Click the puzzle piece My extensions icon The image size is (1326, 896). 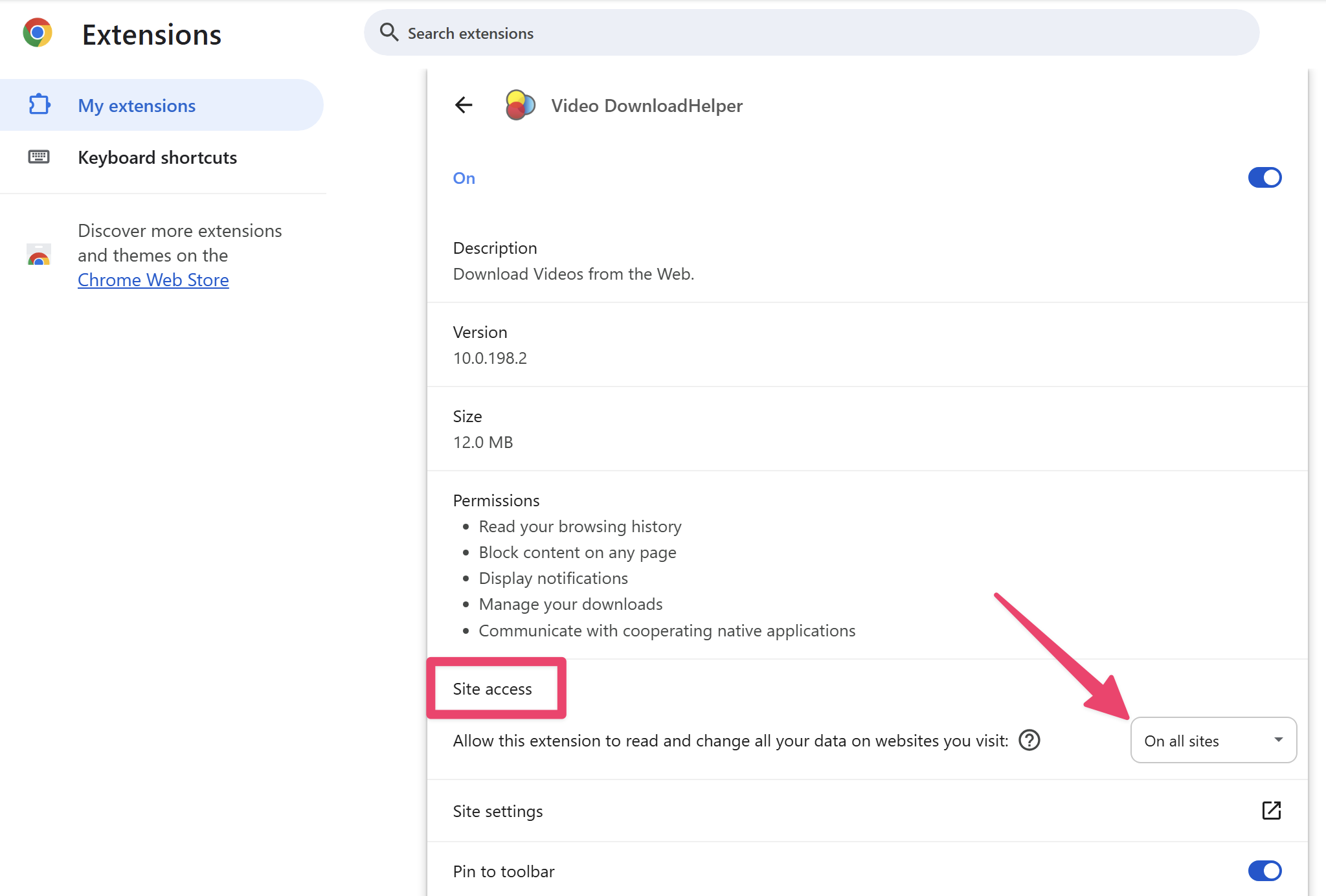point(39,105)
